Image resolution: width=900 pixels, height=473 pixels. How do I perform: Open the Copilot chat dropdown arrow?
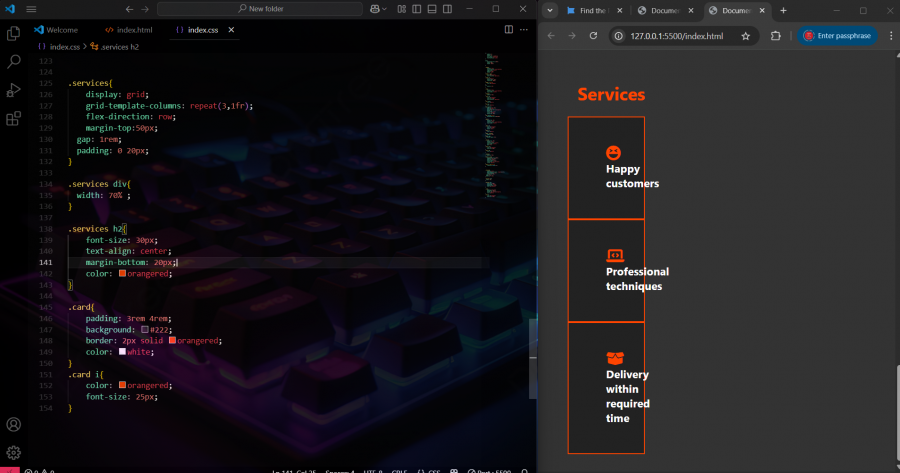point(385,9)
